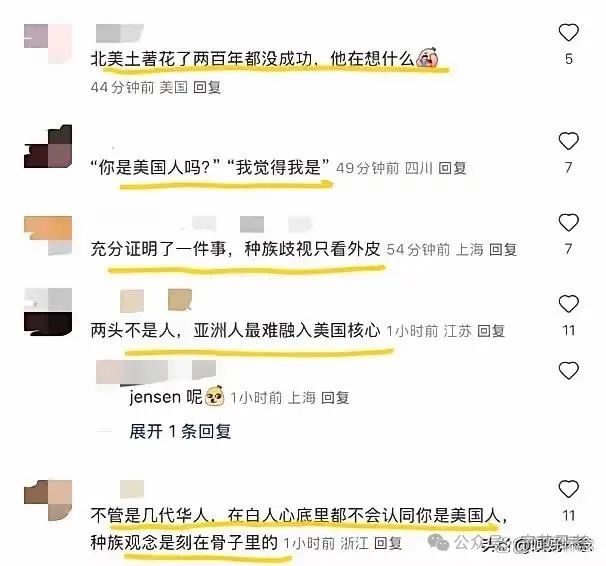606x566 pixels.
Task: Open the first commenter's blurred username
Action: pyautogui.click(x=119, y=33)
